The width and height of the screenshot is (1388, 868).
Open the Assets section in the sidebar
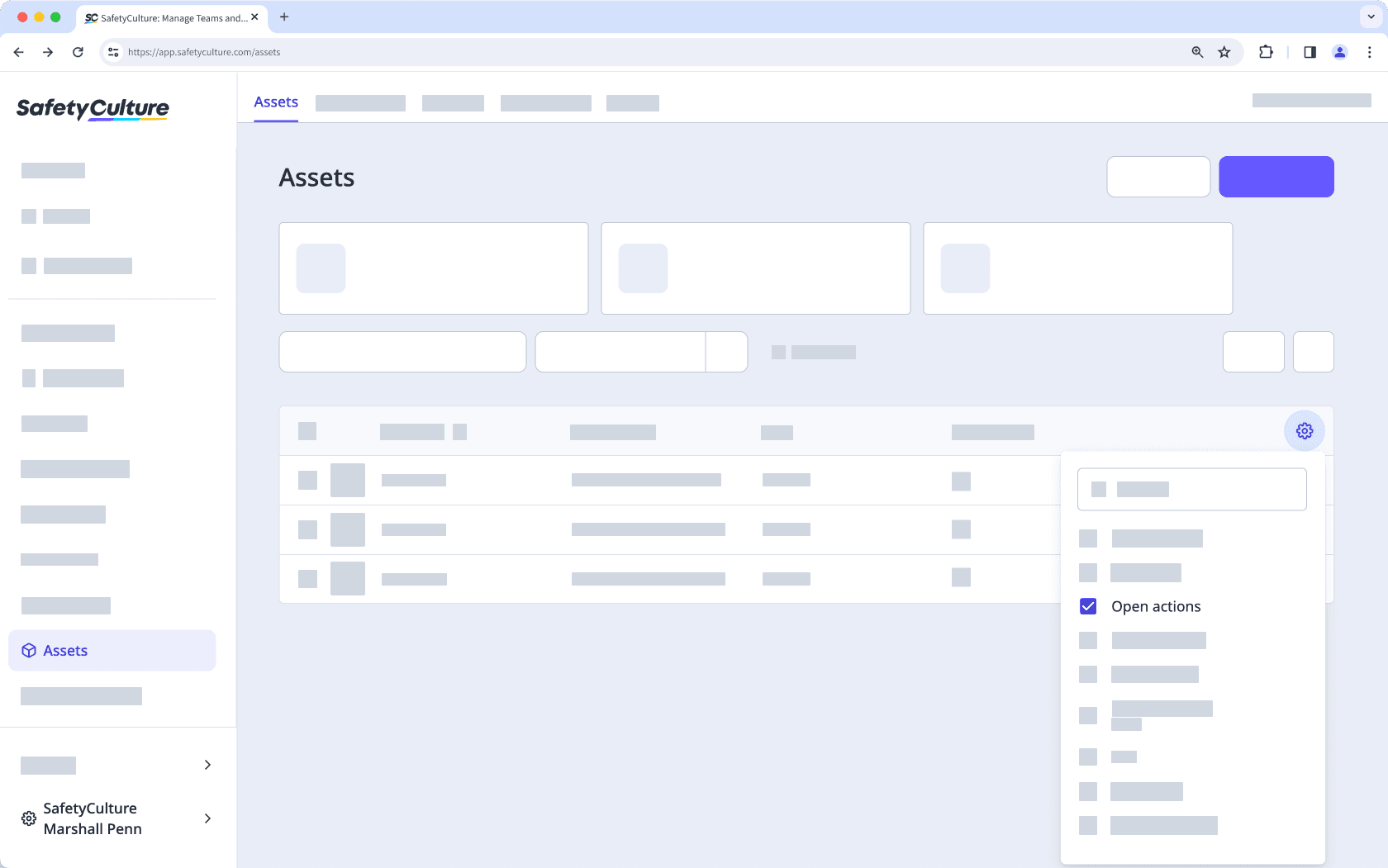[64, 650]
